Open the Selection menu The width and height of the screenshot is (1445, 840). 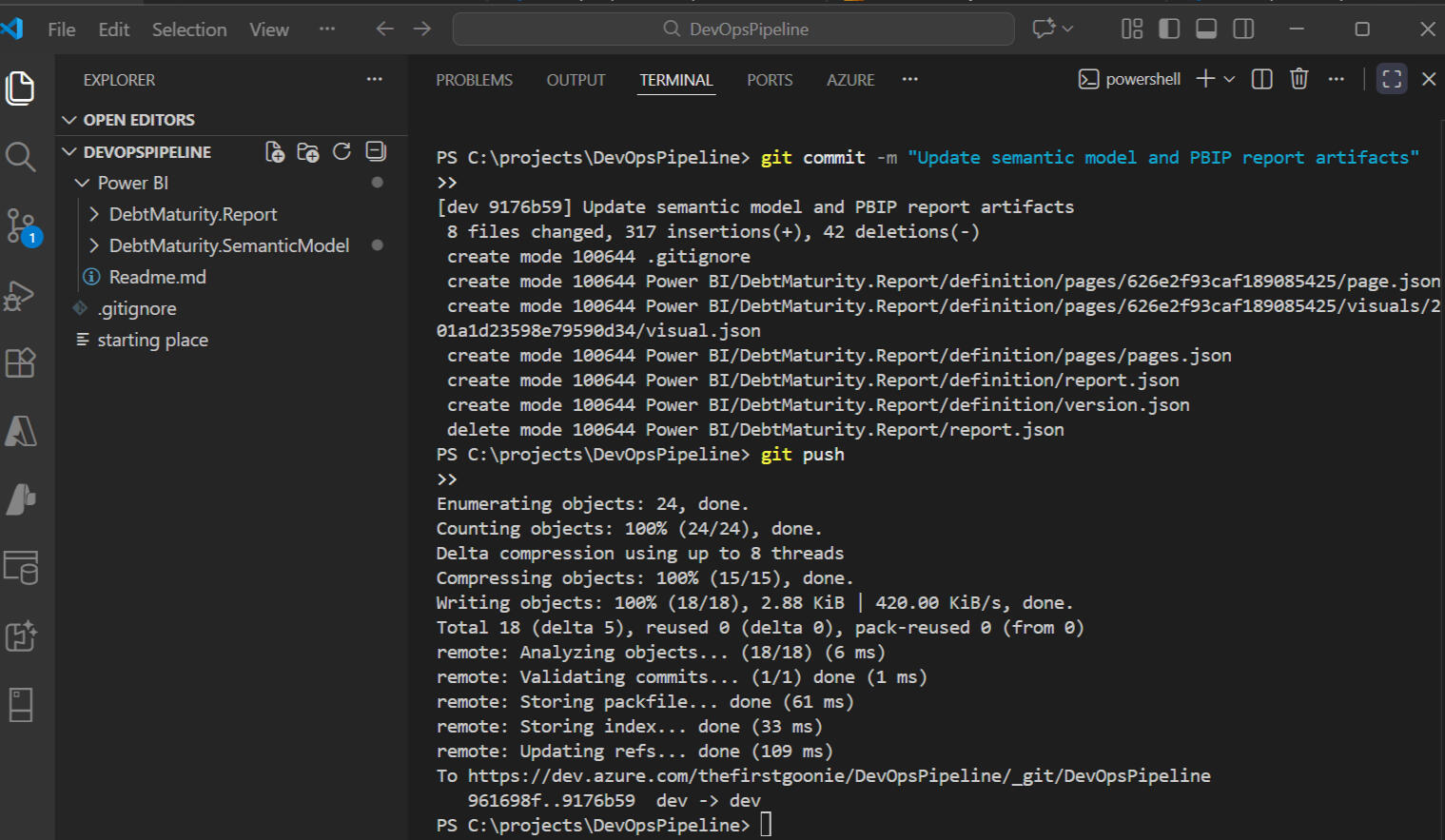(189, 29)
